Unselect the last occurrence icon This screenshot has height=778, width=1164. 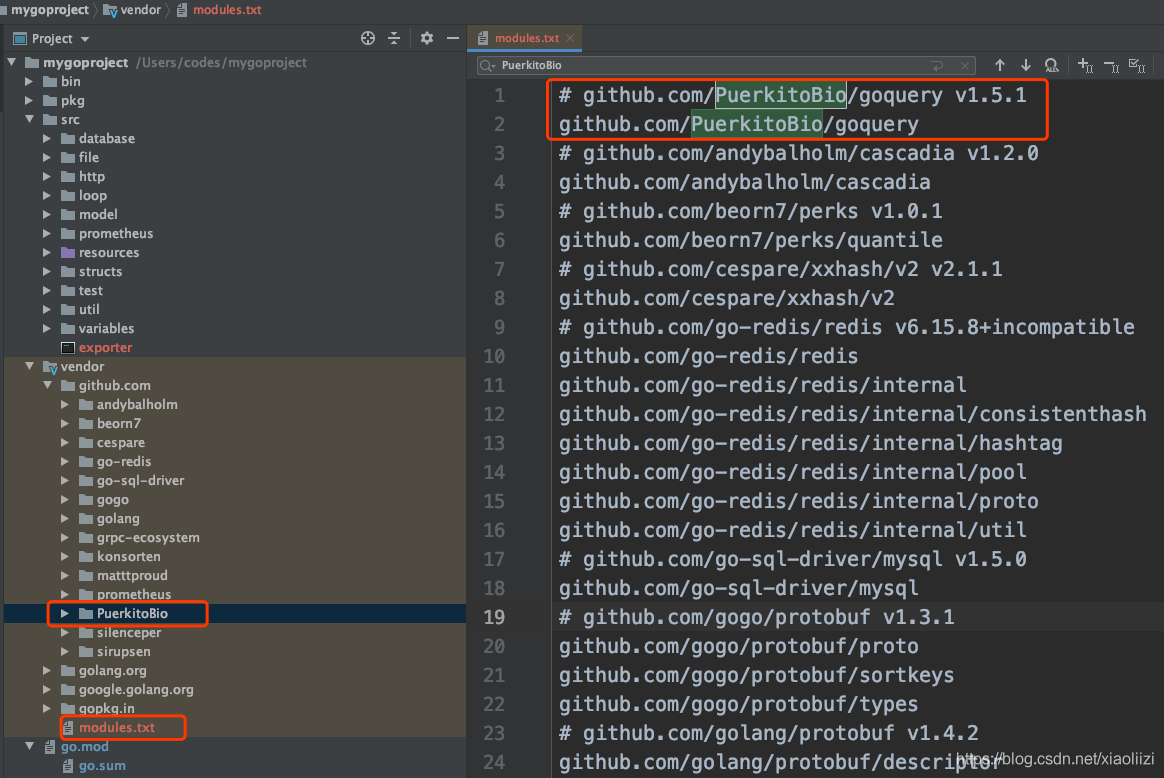1111,65
